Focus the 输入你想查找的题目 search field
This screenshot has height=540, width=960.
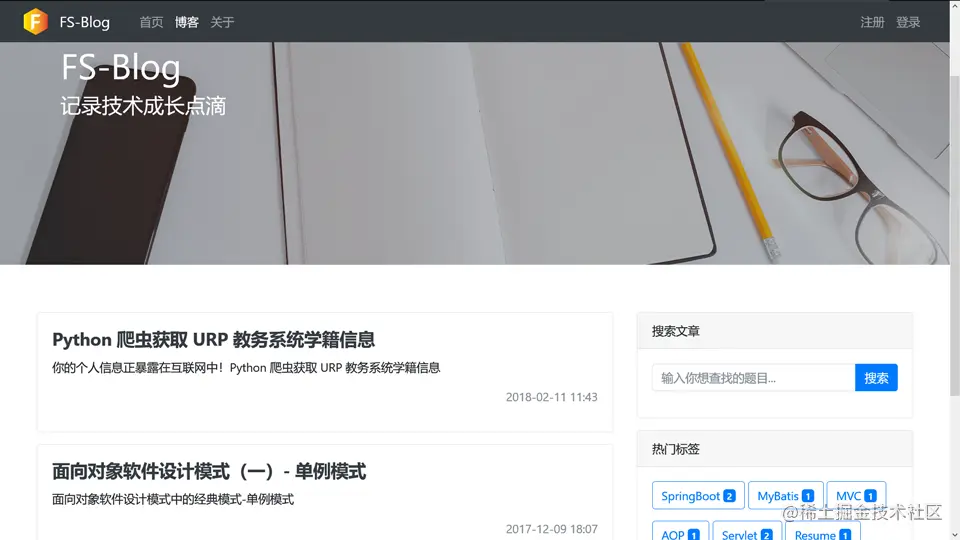pos(754,378)
